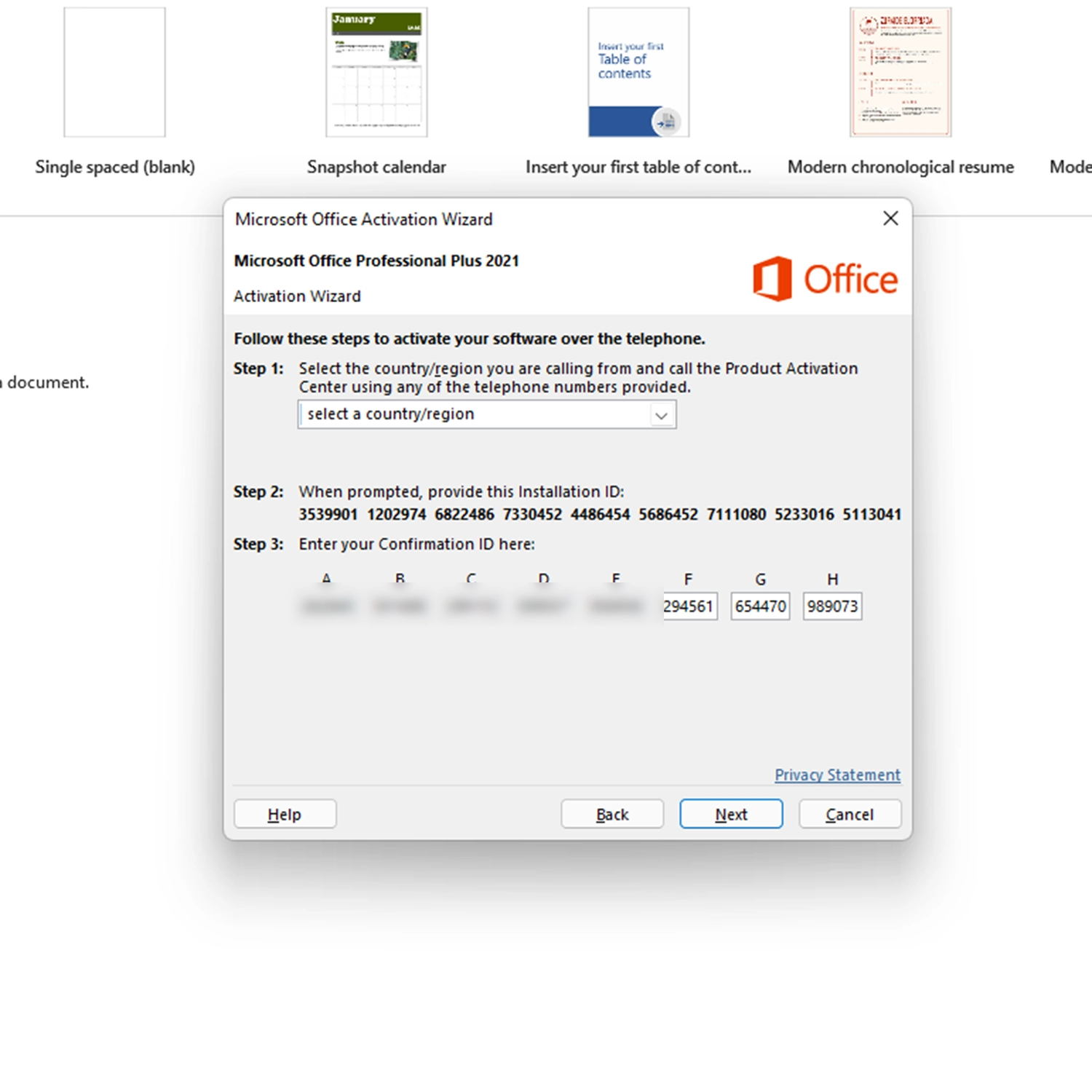Choose the table of contents template thumbnail
Screen dimensions: 1092x1092
click(x=638, y=72)
